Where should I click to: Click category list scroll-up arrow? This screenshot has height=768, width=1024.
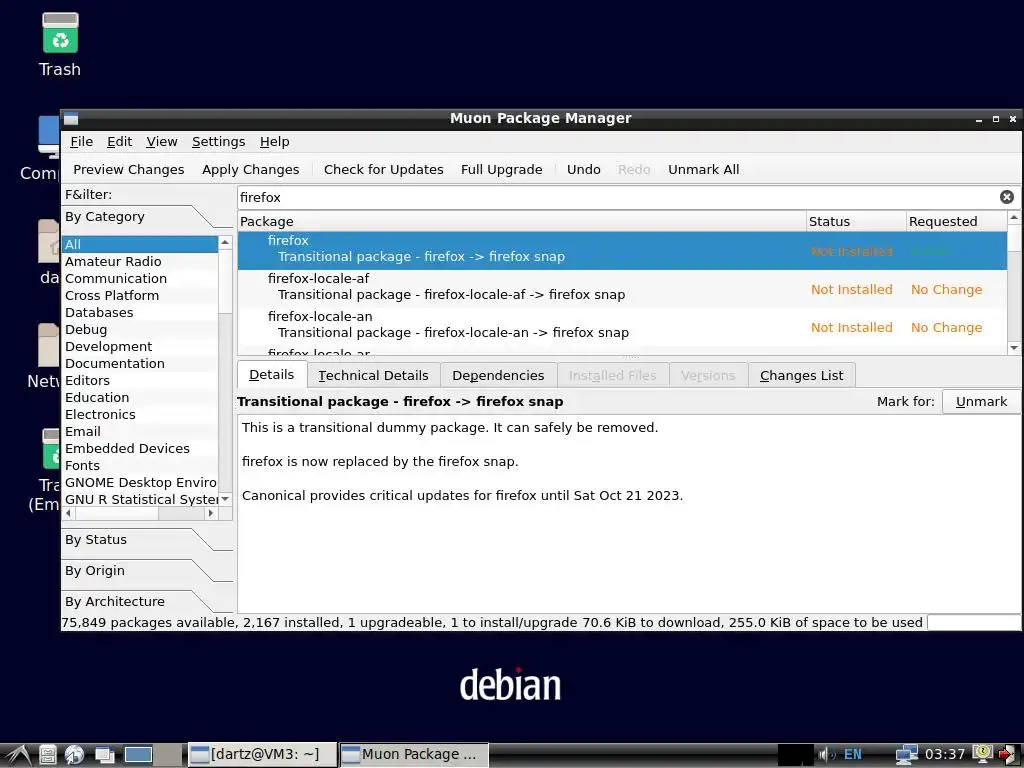pyautogui.click(x=225, y=242)
